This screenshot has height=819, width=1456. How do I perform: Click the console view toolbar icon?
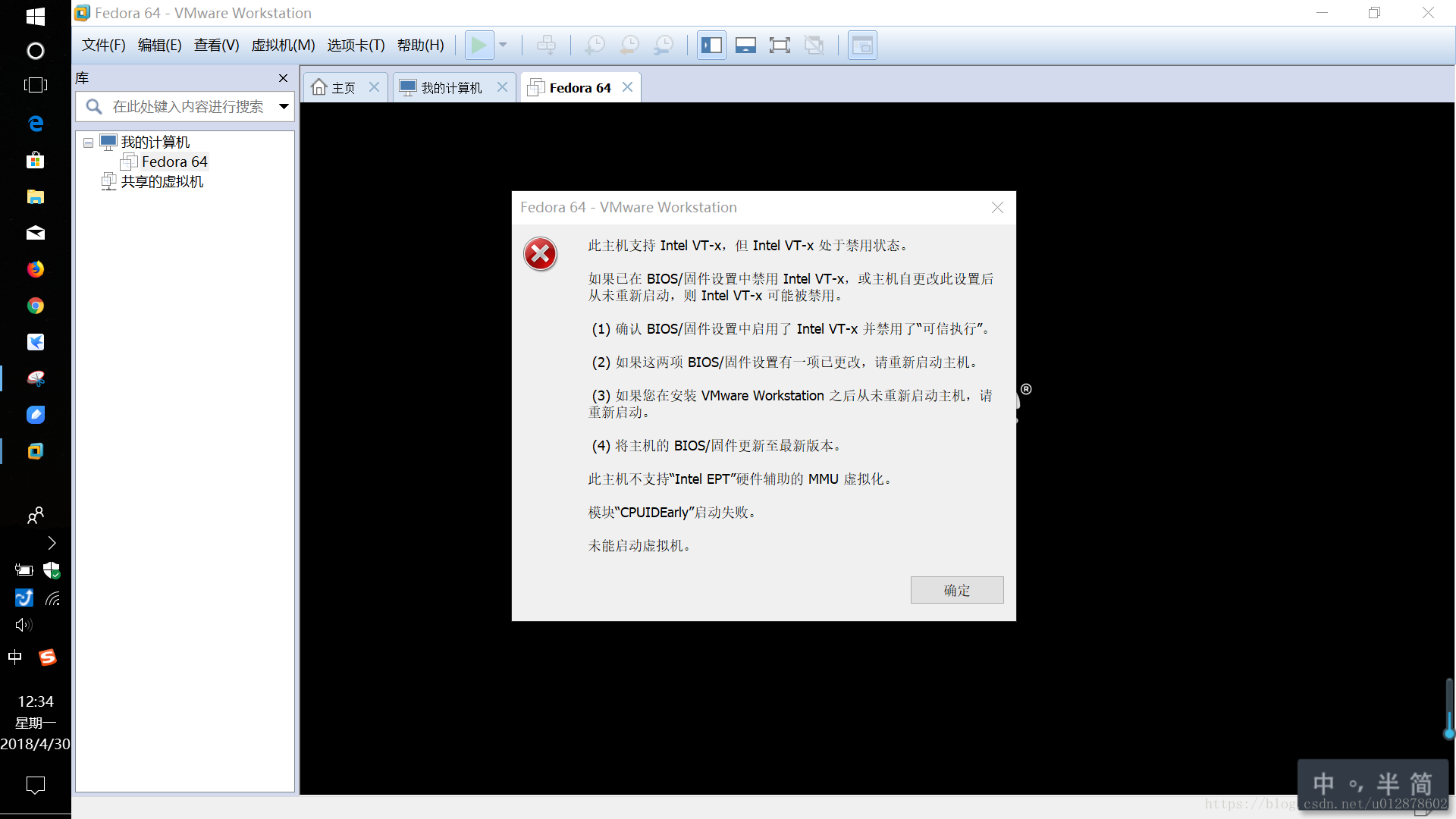coord(862,45)
